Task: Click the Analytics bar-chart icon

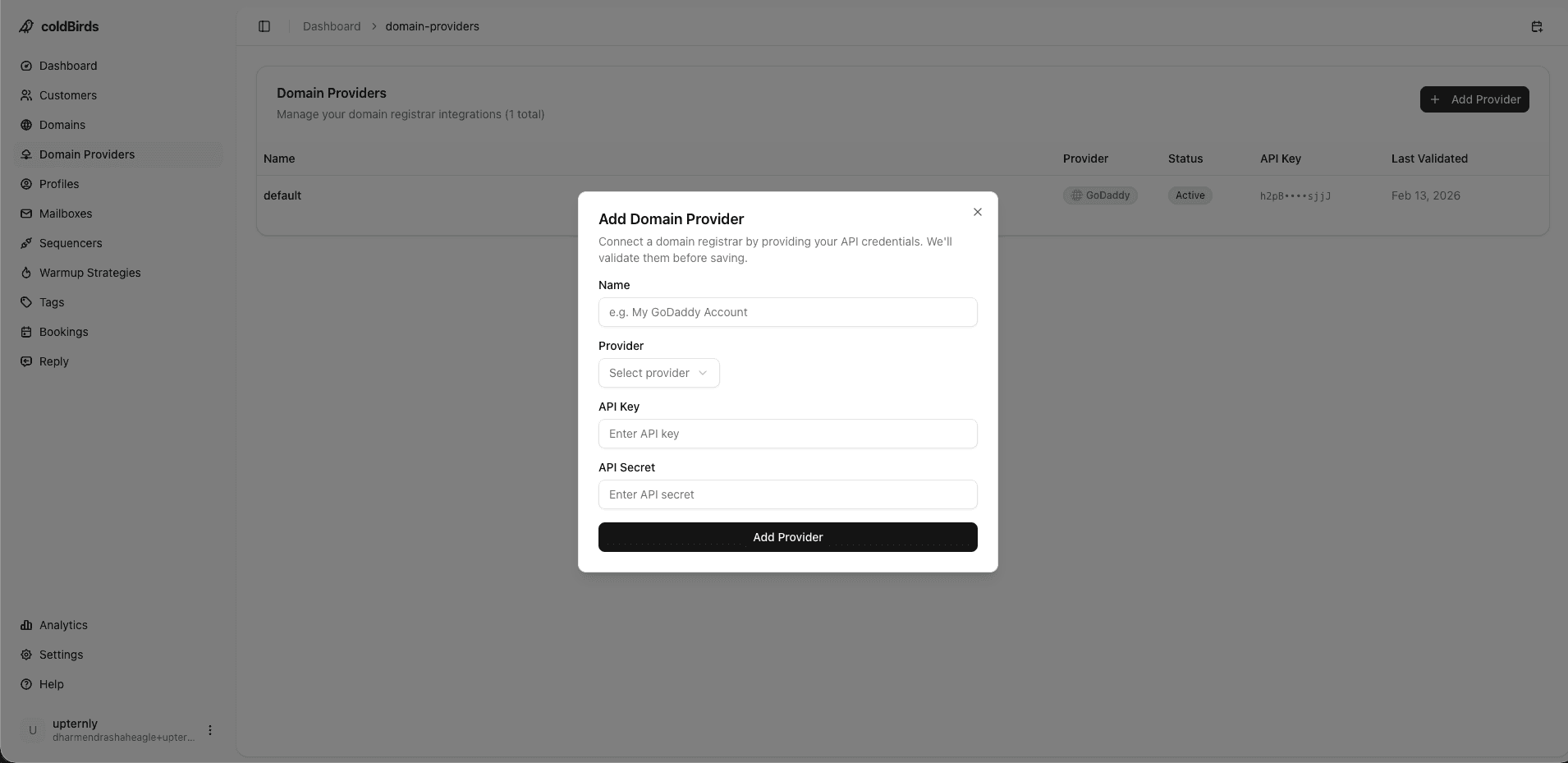Action: [27, 625]
